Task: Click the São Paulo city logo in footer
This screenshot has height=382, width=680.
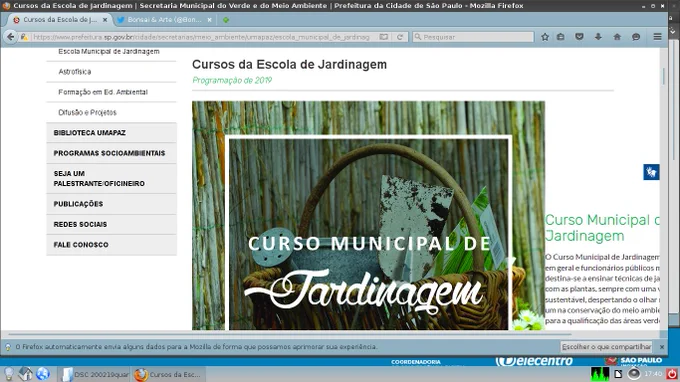Action: [634, 361]
